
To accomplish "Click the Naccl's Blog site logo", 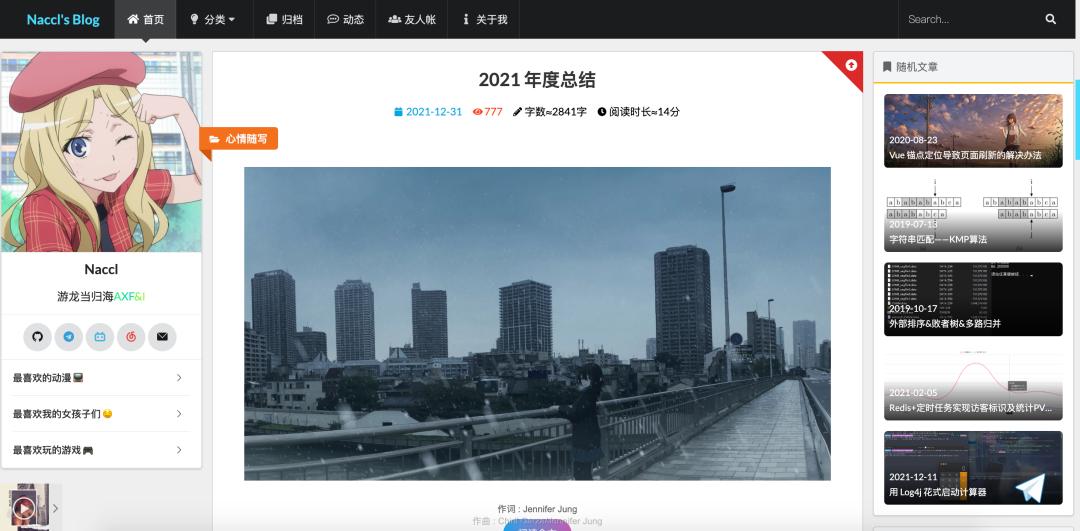I will coord(63,19).
